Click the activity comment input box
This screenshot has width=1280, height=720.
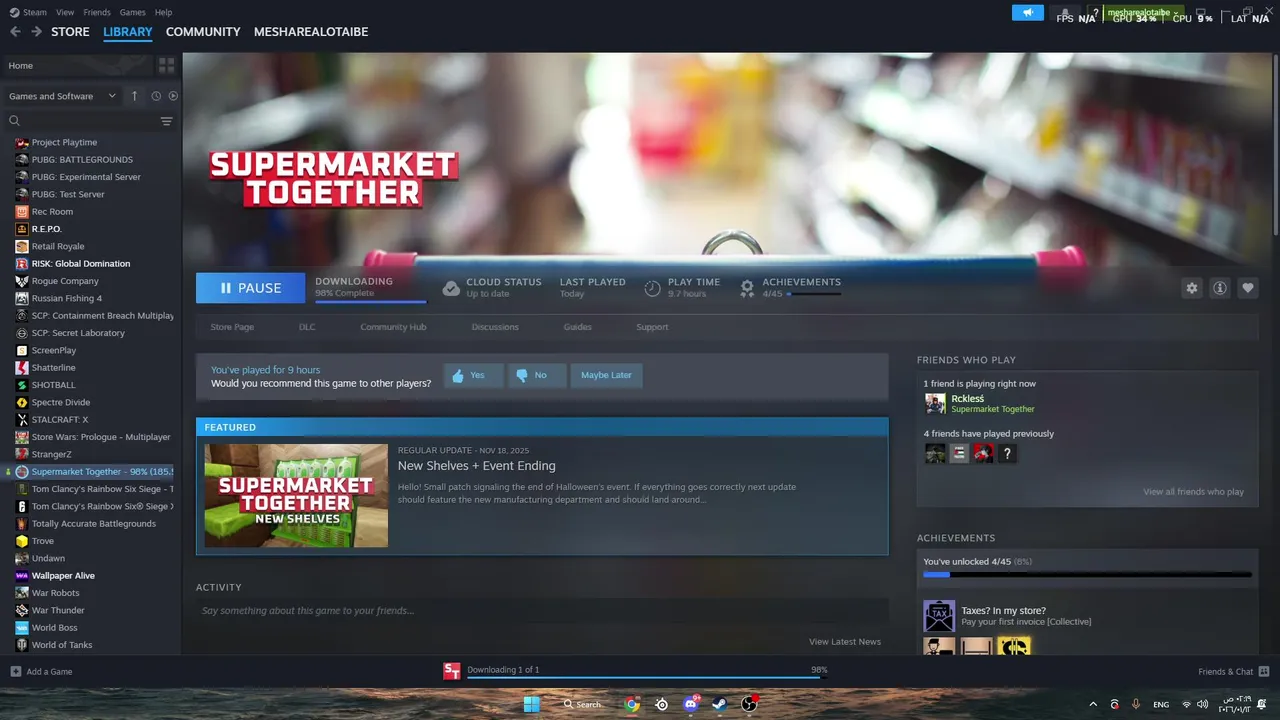pos(542,610)
